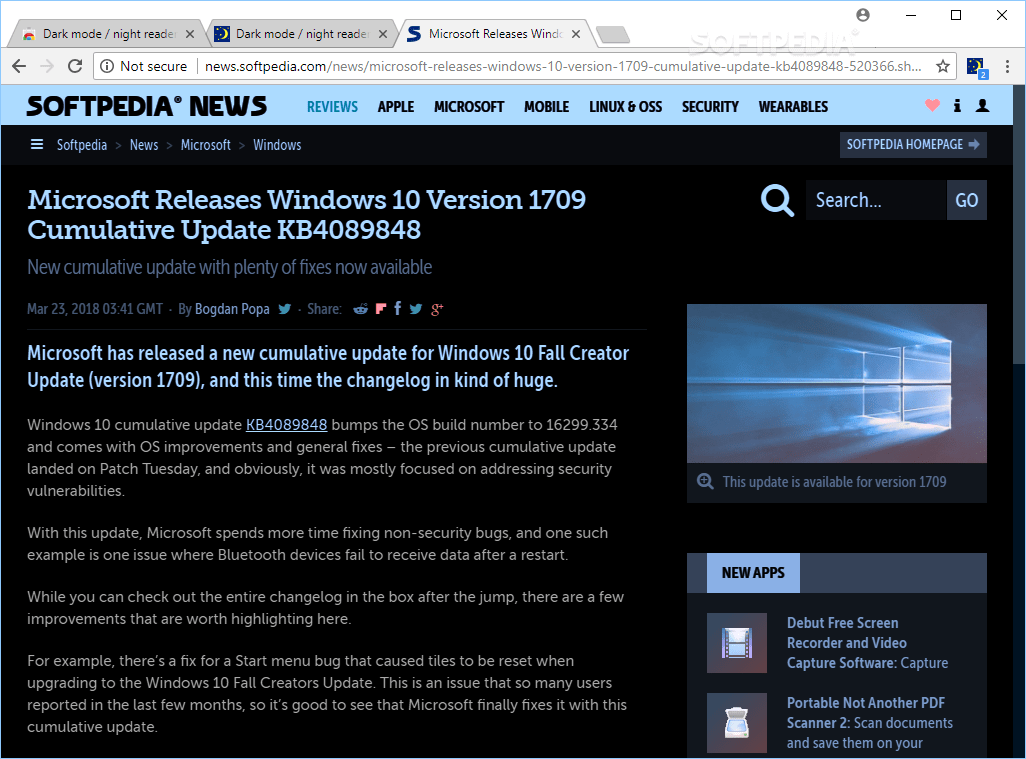
Task: Open the Chrome three-dot menu
Action: pos(1007,66)
